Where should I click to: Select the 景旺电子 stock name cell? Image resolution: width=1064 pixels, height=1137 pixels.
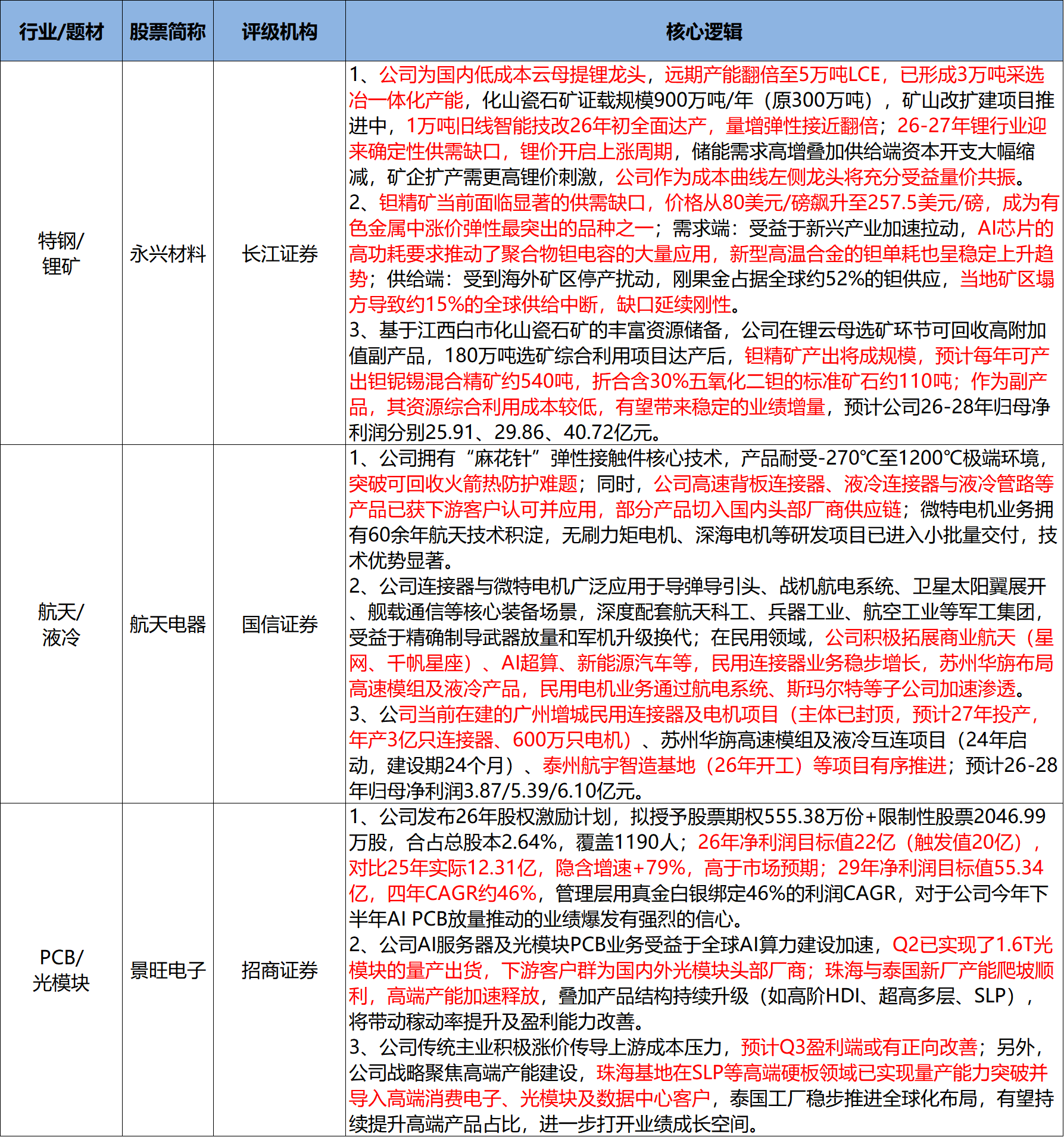168,970
